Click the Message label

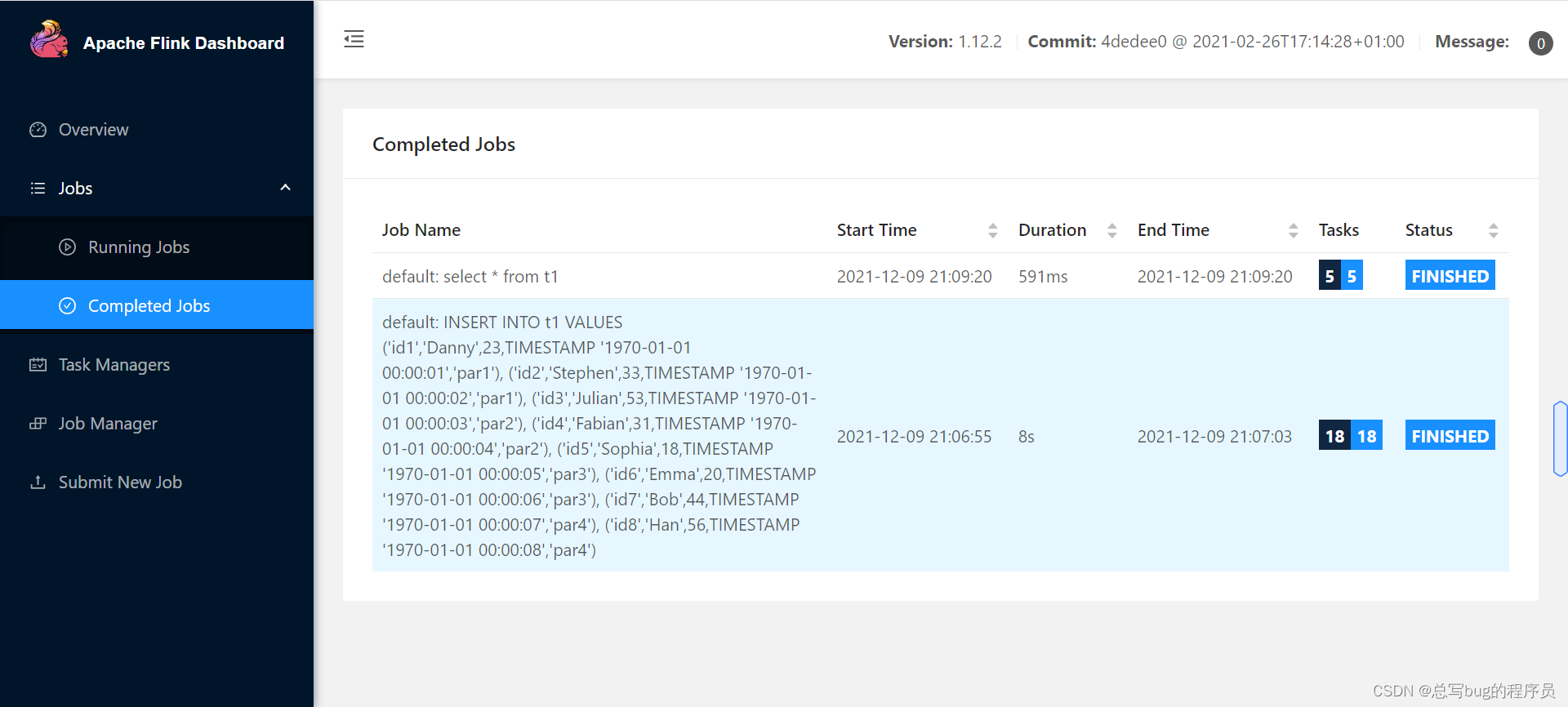pos(1472,42)
